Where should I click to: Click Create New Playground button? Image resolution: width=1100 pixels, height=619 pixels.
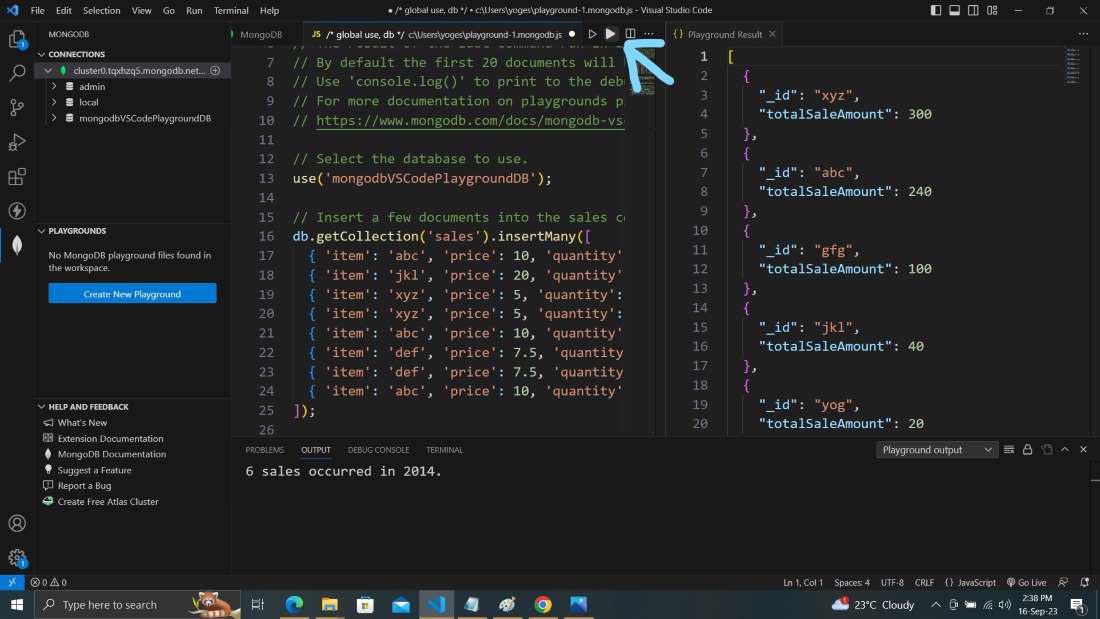(x=132, y=293)
